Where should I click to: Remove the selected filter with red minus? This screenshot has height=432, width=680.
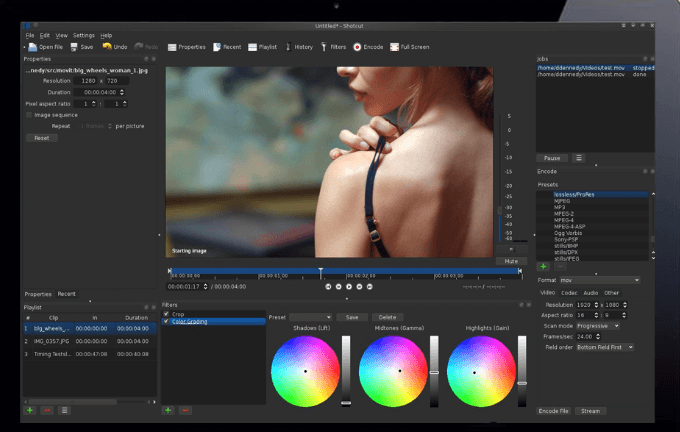tap(183, 410)
